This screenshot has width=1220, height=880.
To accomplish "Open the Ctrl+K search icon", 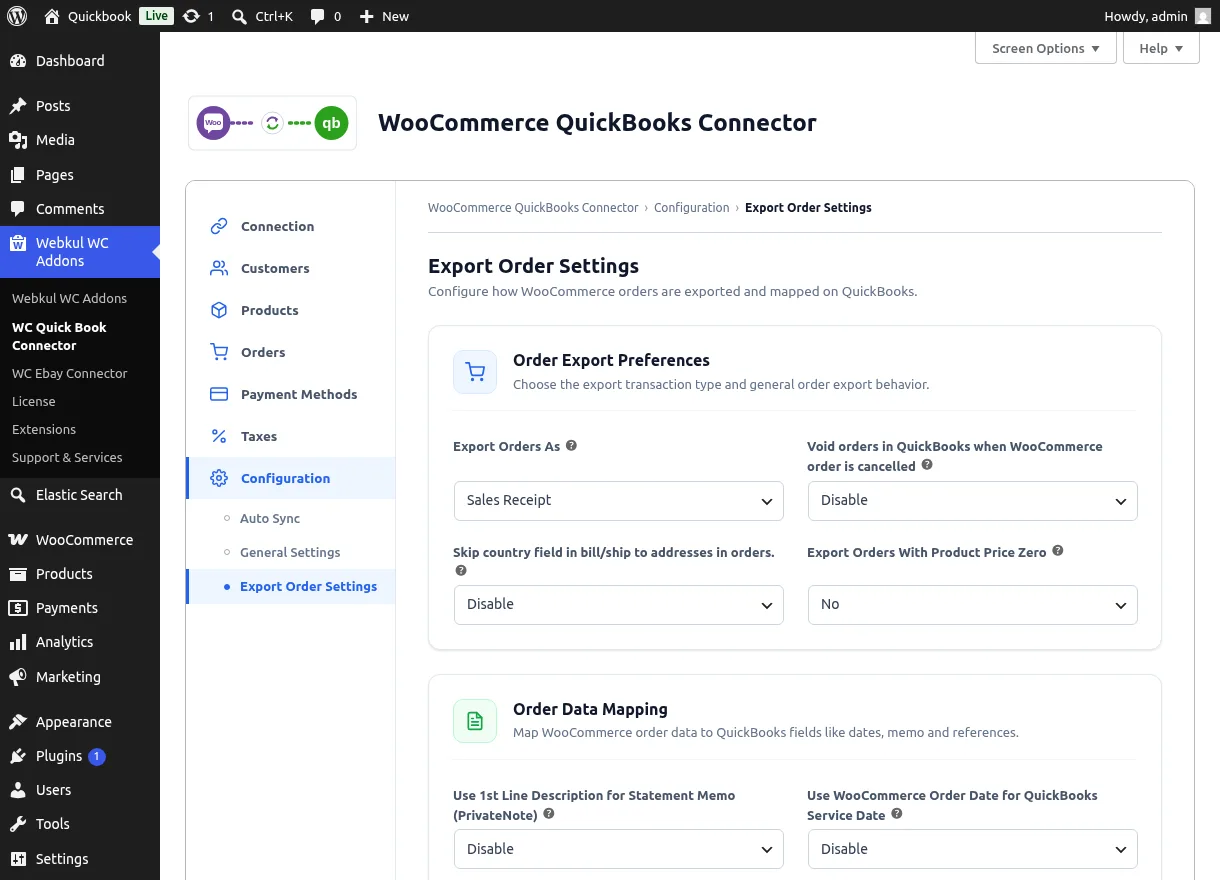I will point(239,16).
